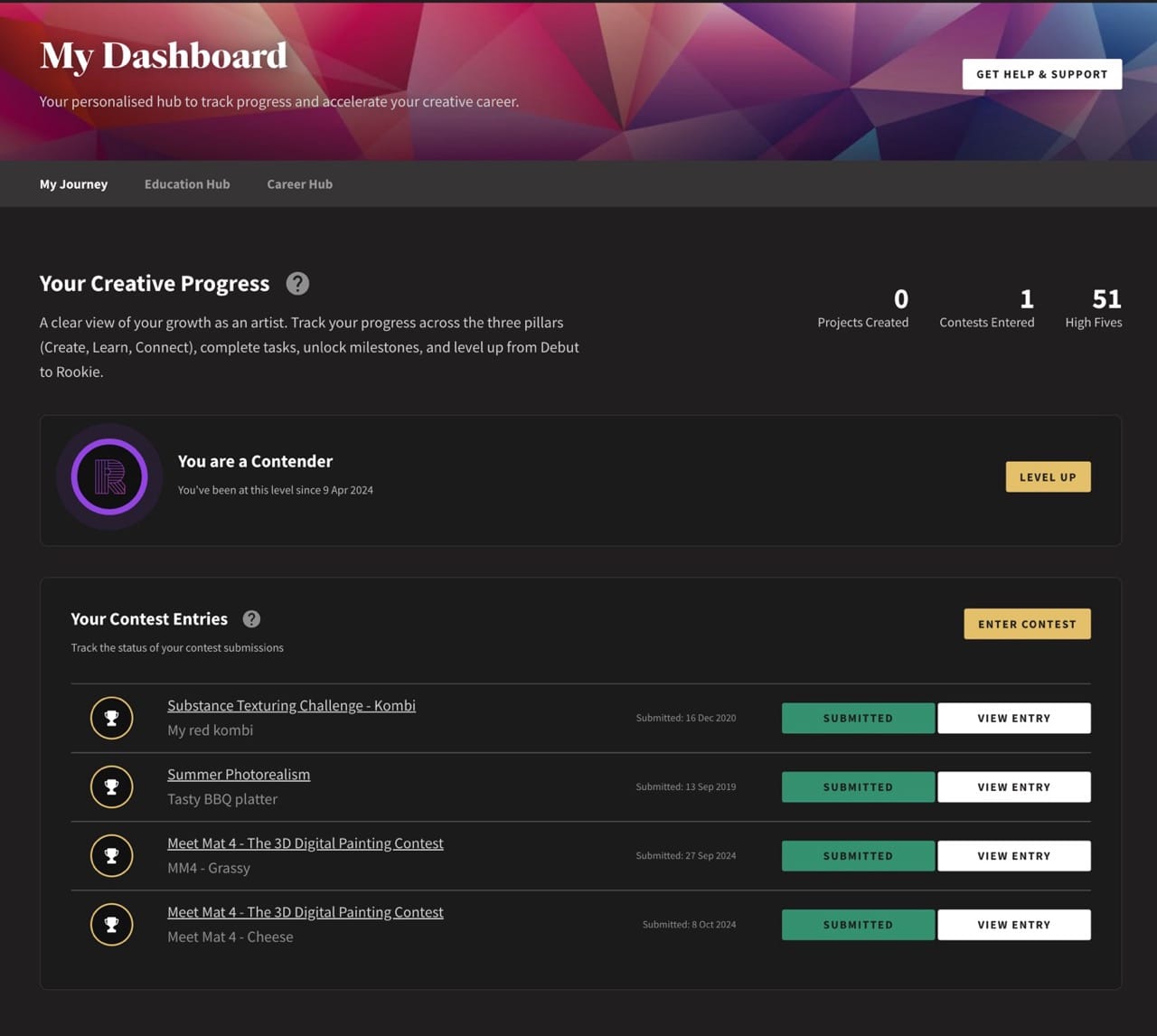Click Submitted status for Meet Mat 4 - Cheese
The image size is (1157, 1036).
pos(857,925)
